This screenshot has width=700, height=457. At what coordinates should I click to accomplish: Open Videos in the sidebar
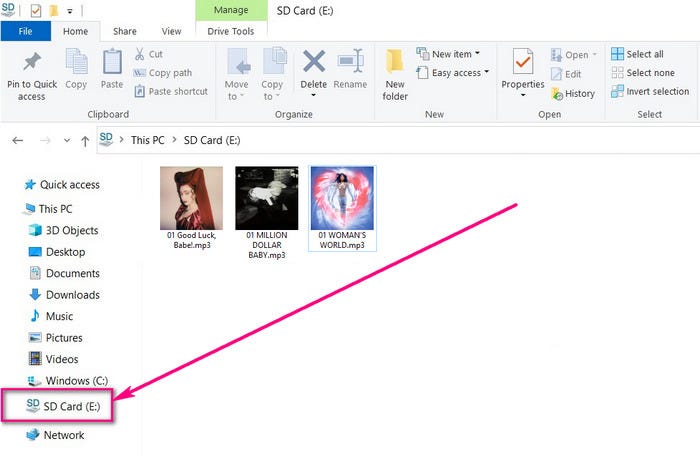pyautogui.click(x=54, y=359)
